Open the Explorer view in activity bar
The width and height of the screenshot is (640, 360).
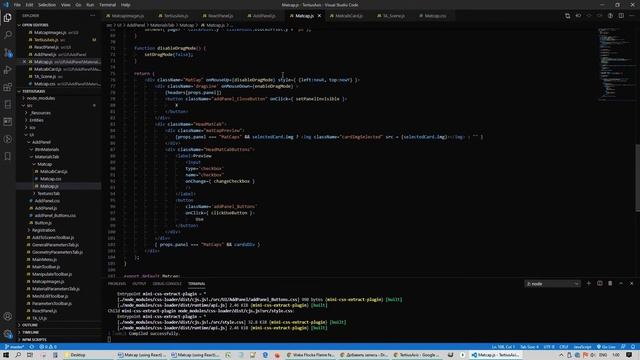[x=8, y=18]
